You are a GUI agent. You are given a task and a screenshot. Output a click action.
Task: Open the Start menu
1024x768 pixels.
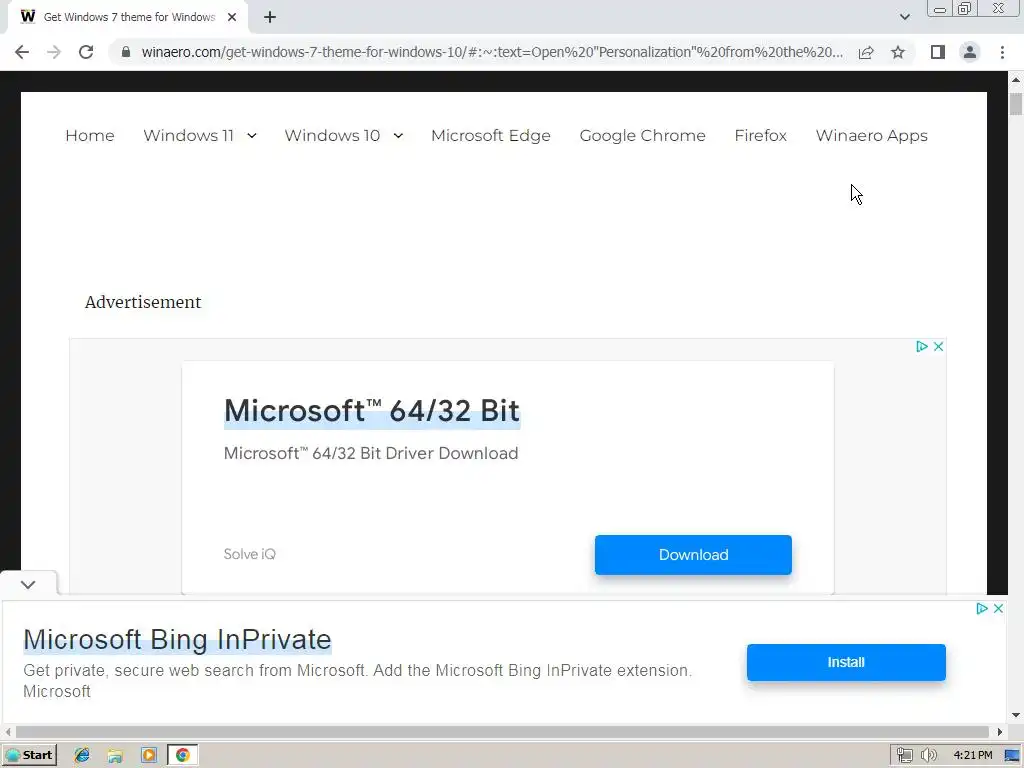click(29, 755)
